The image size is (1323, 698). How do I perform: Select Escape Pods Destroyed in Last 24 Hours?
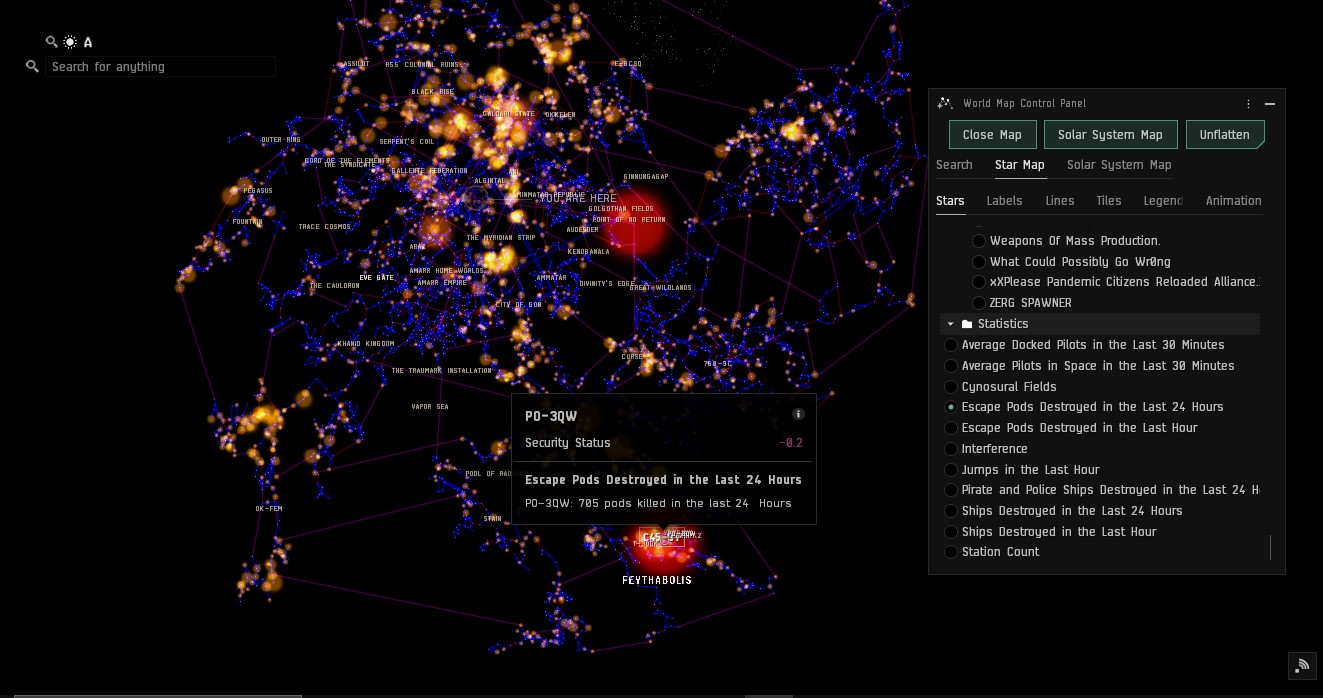pyautogui.click(x=951, y=407)
